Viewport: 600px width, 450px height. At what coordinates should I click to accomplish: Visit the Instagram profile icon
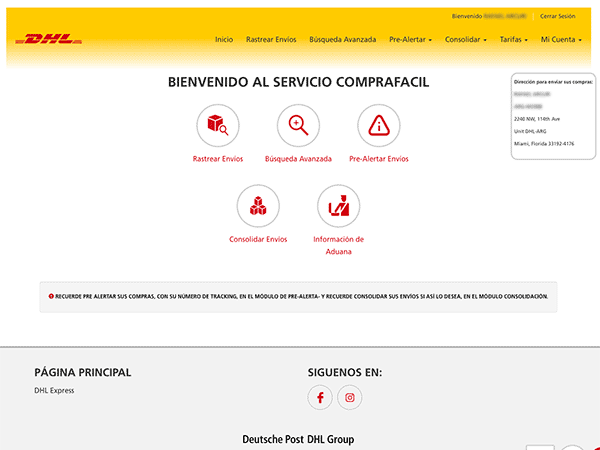click(349, 398)
